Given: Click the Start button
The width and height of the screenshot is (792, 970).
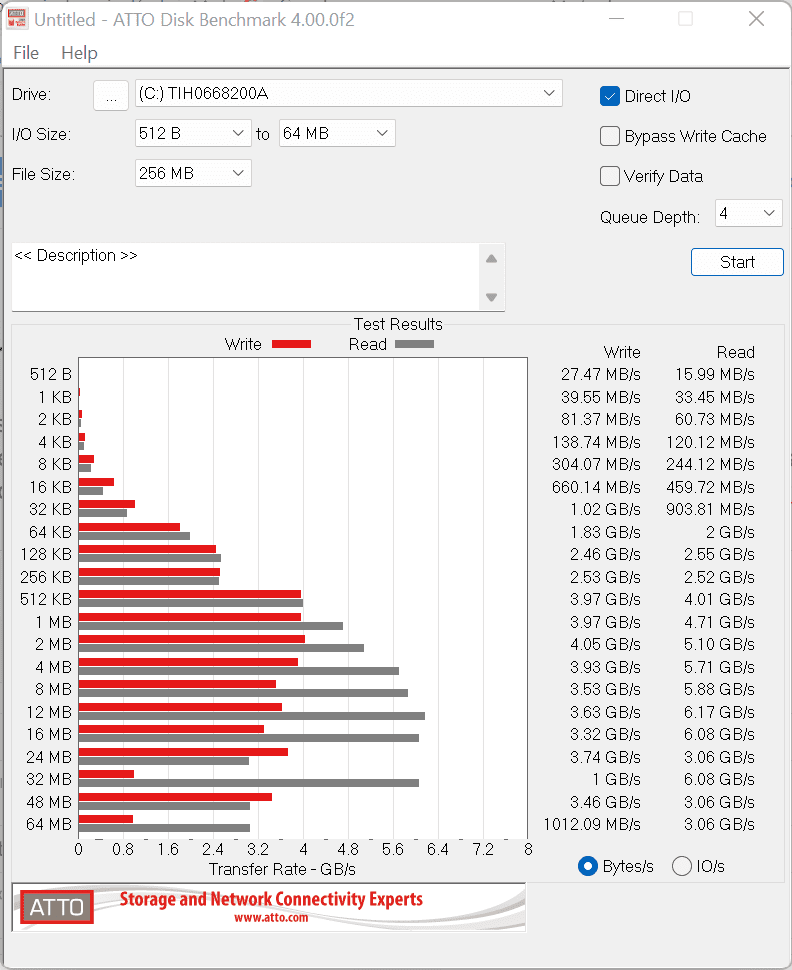Looking at the screenshot, I should coord(737,262).
